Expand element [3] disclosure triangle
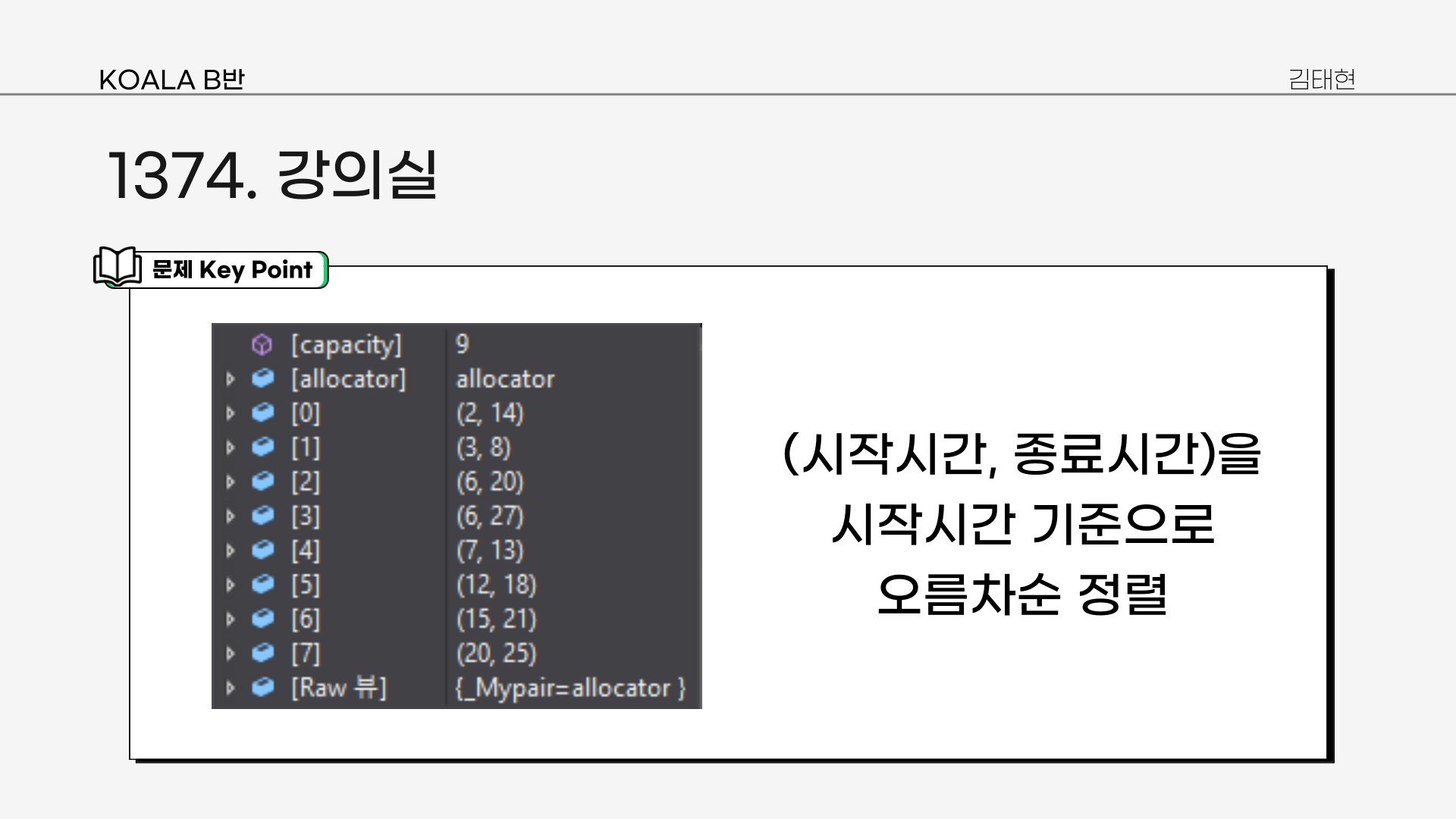Screen dimensions: 1456x819 [x=231, y=516]
